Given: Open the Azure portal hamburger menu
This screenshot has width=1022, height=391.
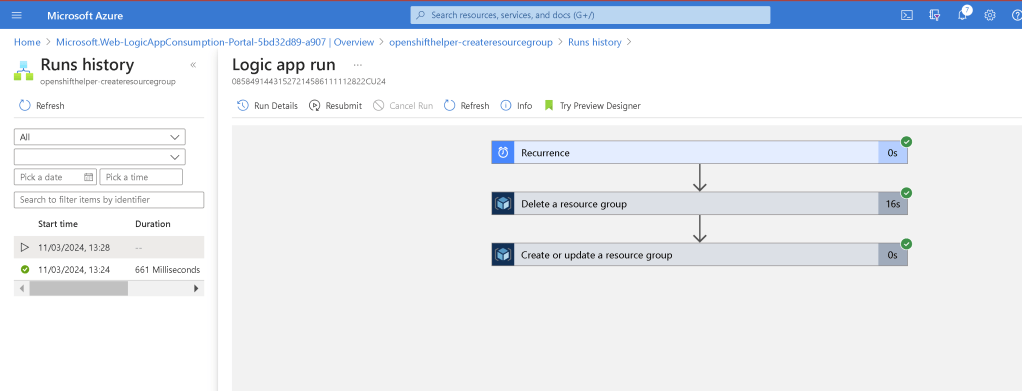Looking at the screenshot, I should pyautogui.click(x=17, y=15).
